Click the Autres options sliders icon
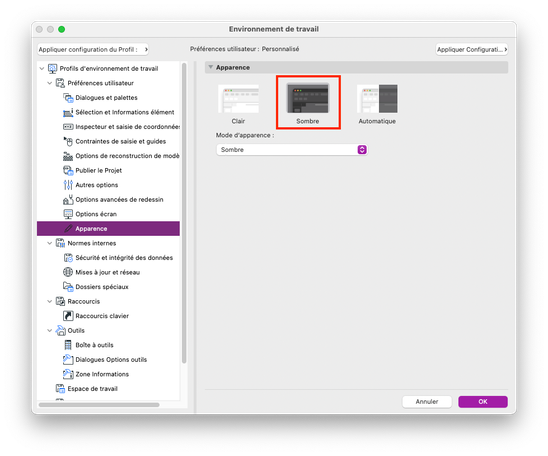548x456 pixels. point(68,185)
